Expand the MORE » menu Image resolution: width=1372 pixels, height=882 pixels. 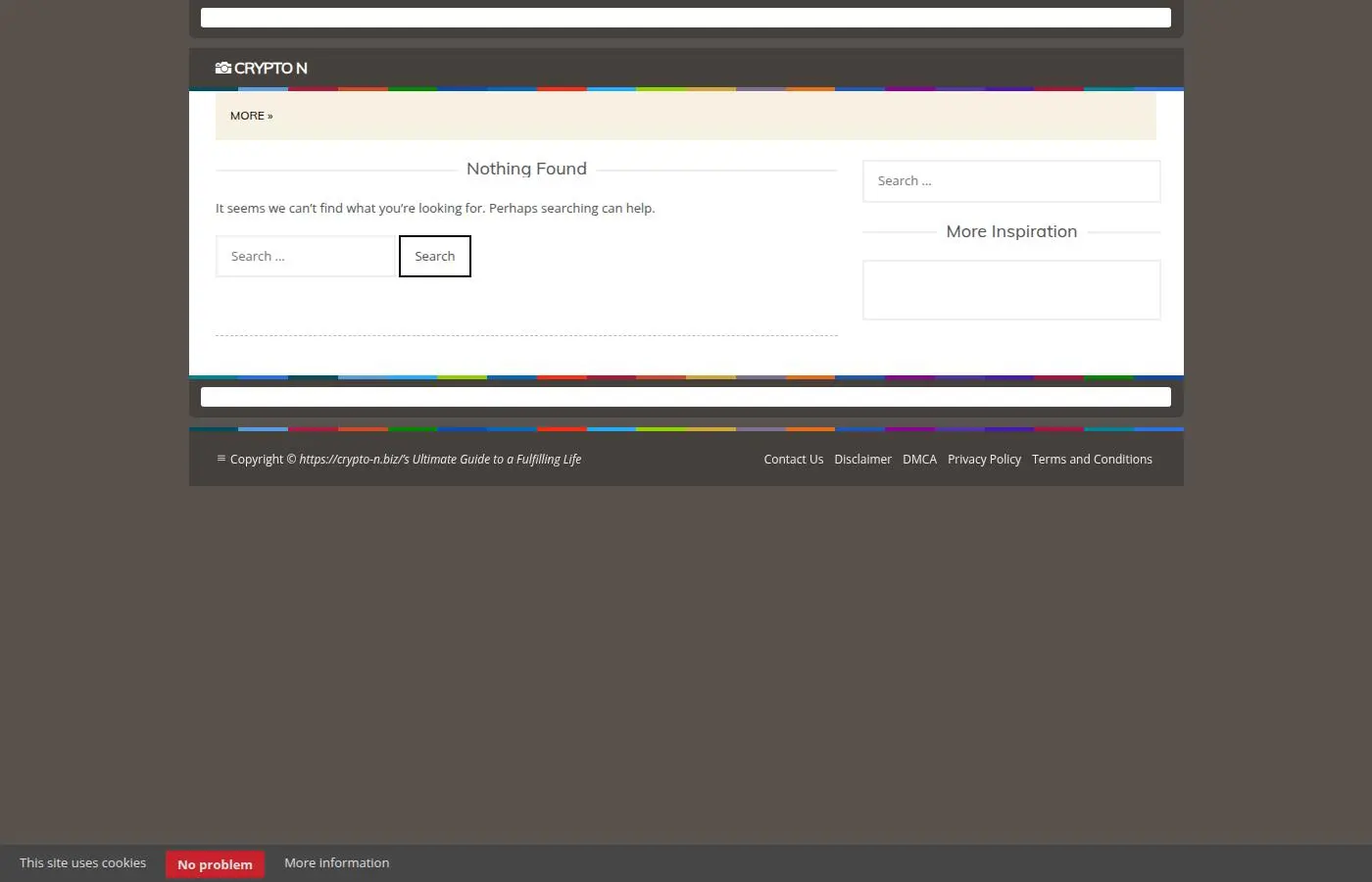[x=252, y=116]
